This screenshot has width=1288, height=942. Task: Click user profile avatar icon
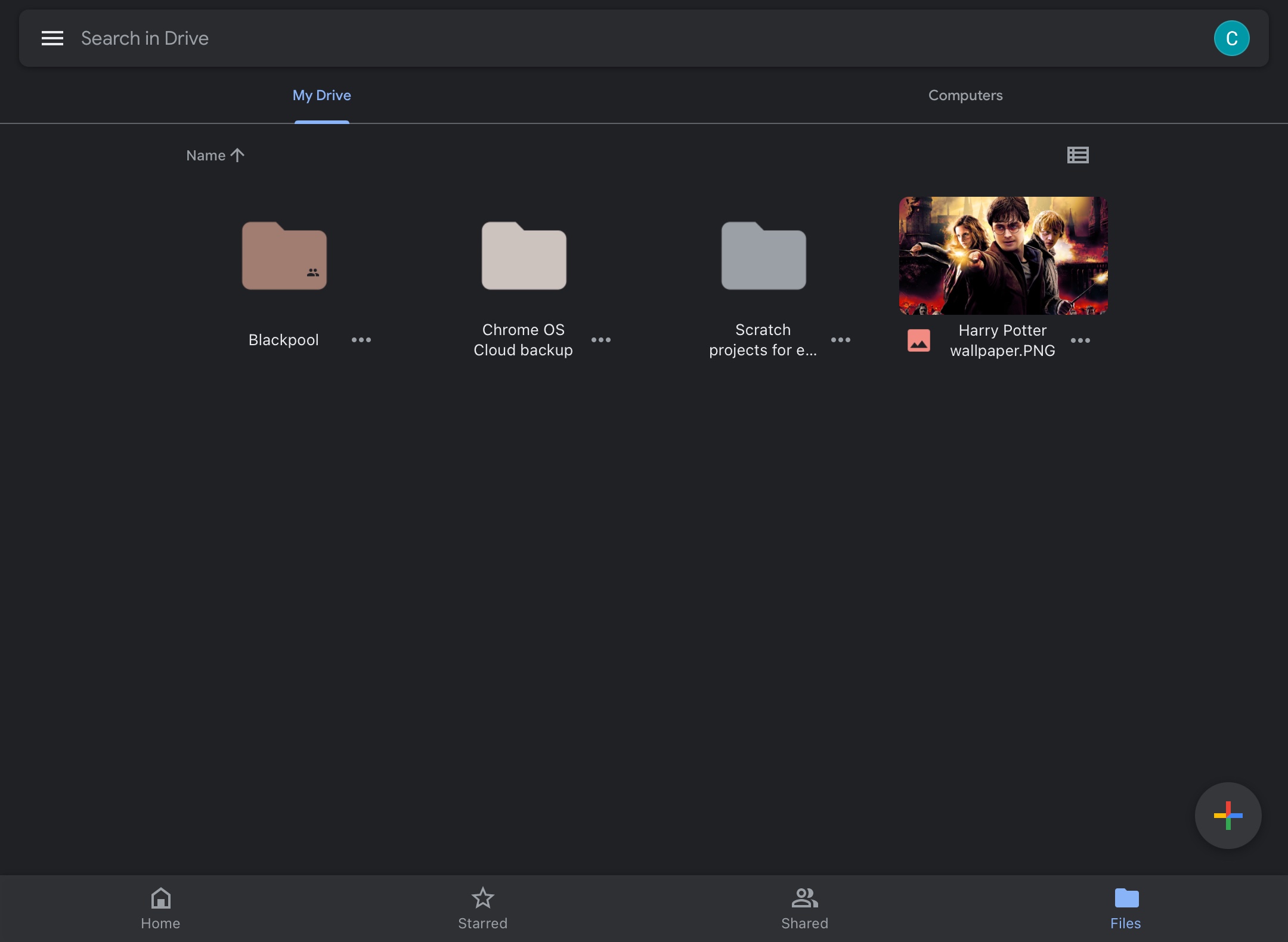coord(1232,37)
